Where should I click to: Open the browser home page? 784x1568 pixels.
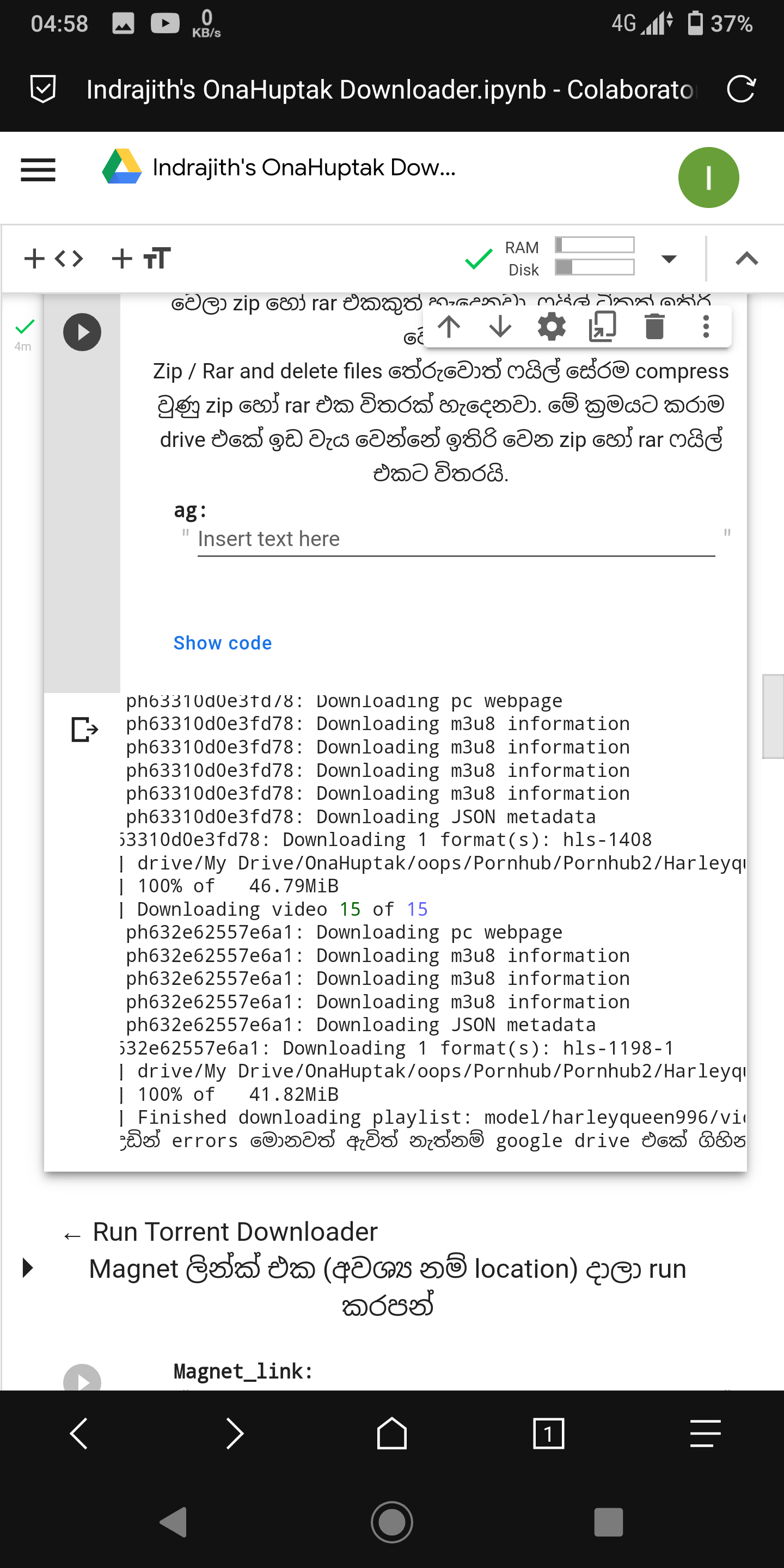click(x=392, y=1433)
